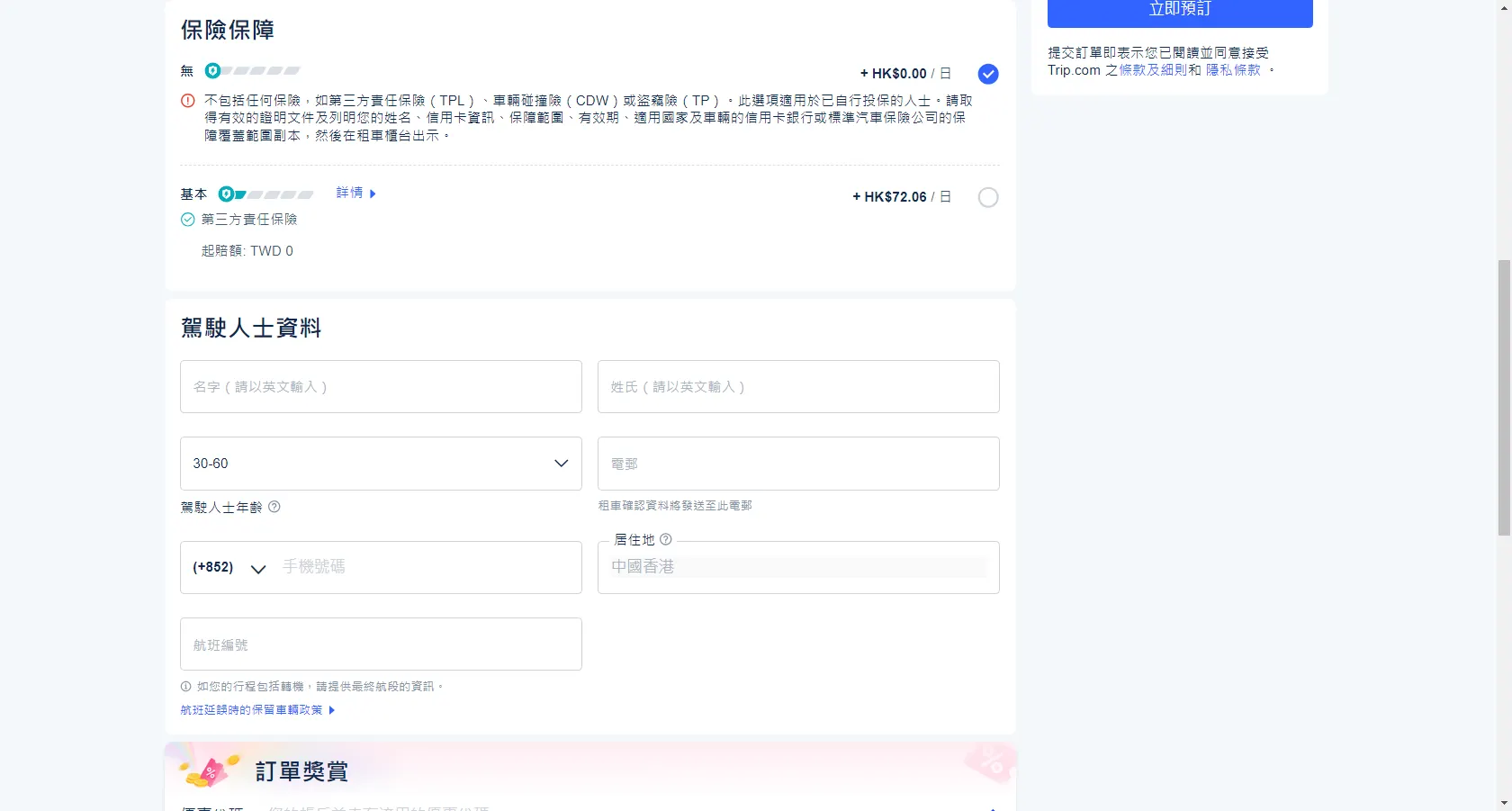
Task: Open the 條款及細則 link
Action: pyautogui.click(x=1152, y=70)
